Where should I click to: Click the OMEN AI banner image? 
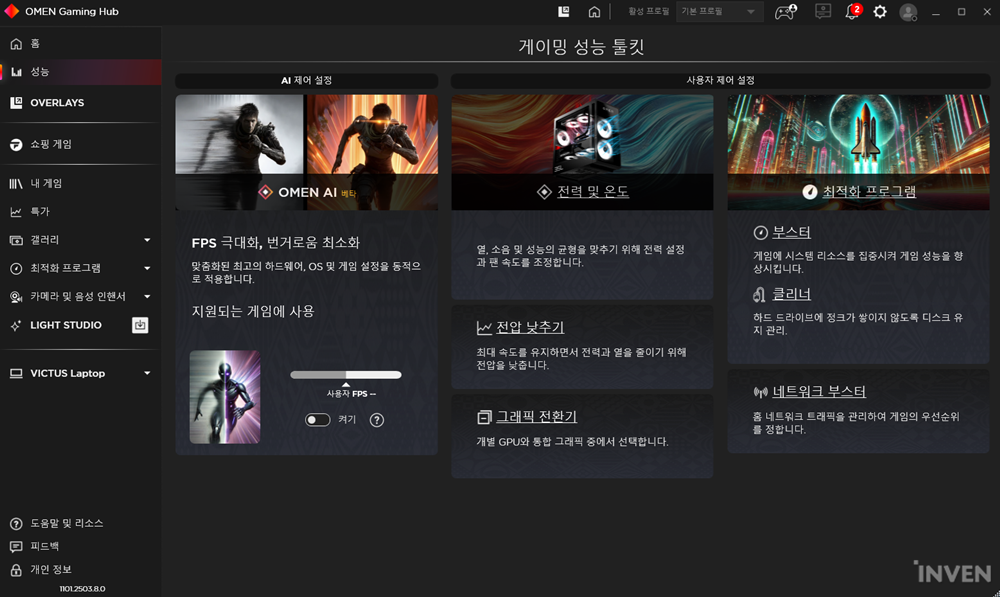tap(307, 152)
